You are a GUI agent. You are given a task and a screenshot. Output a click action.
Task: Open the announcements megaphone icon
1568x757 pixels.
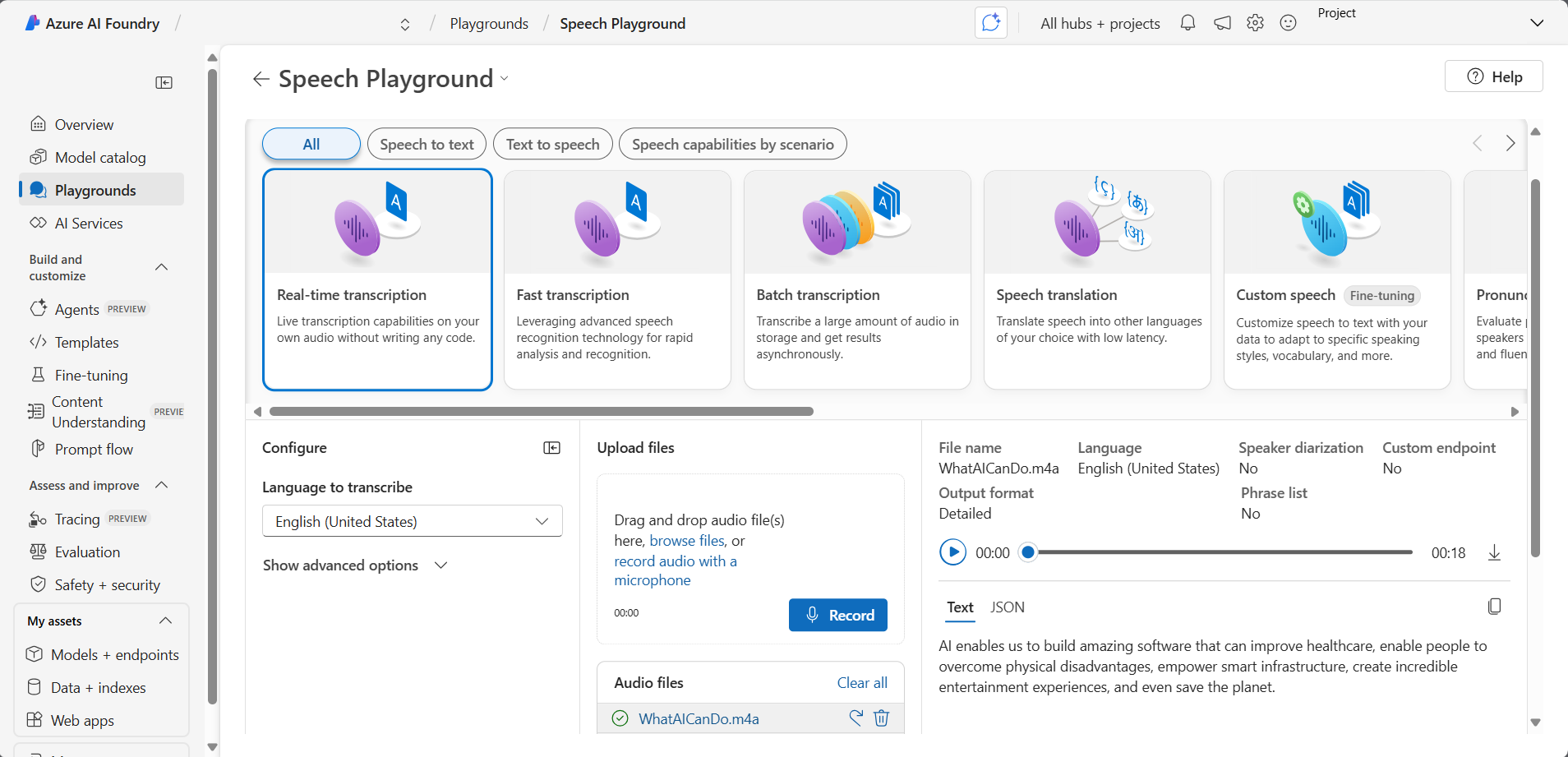click(1222, 23)
